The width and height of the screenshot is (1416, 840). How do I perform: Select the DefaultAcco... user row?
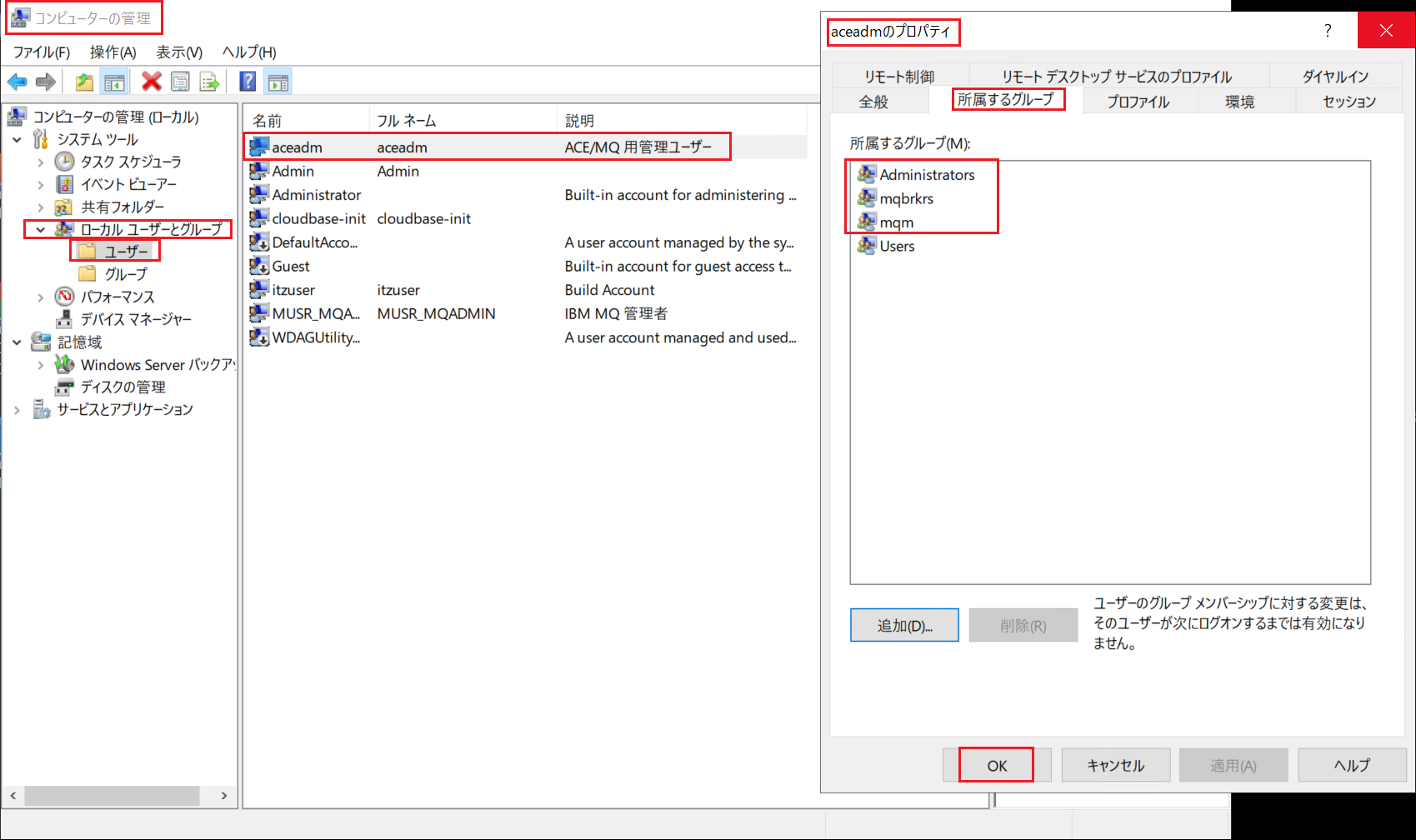pyautogui.click(x=526, y=242)
